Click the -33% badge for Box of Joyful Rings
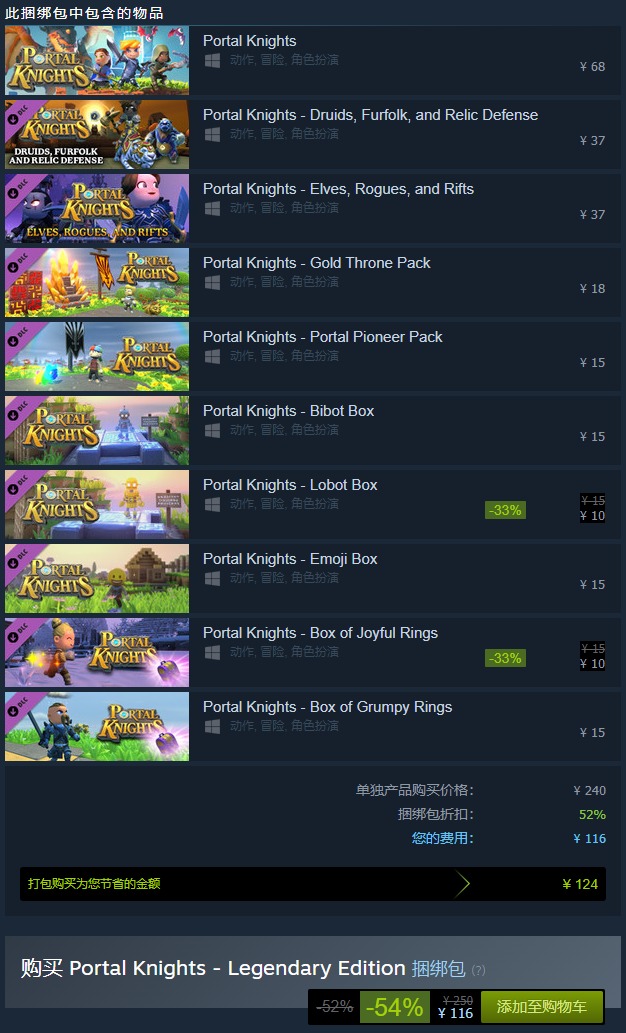626x1033 pixels. tap(505, 658)
